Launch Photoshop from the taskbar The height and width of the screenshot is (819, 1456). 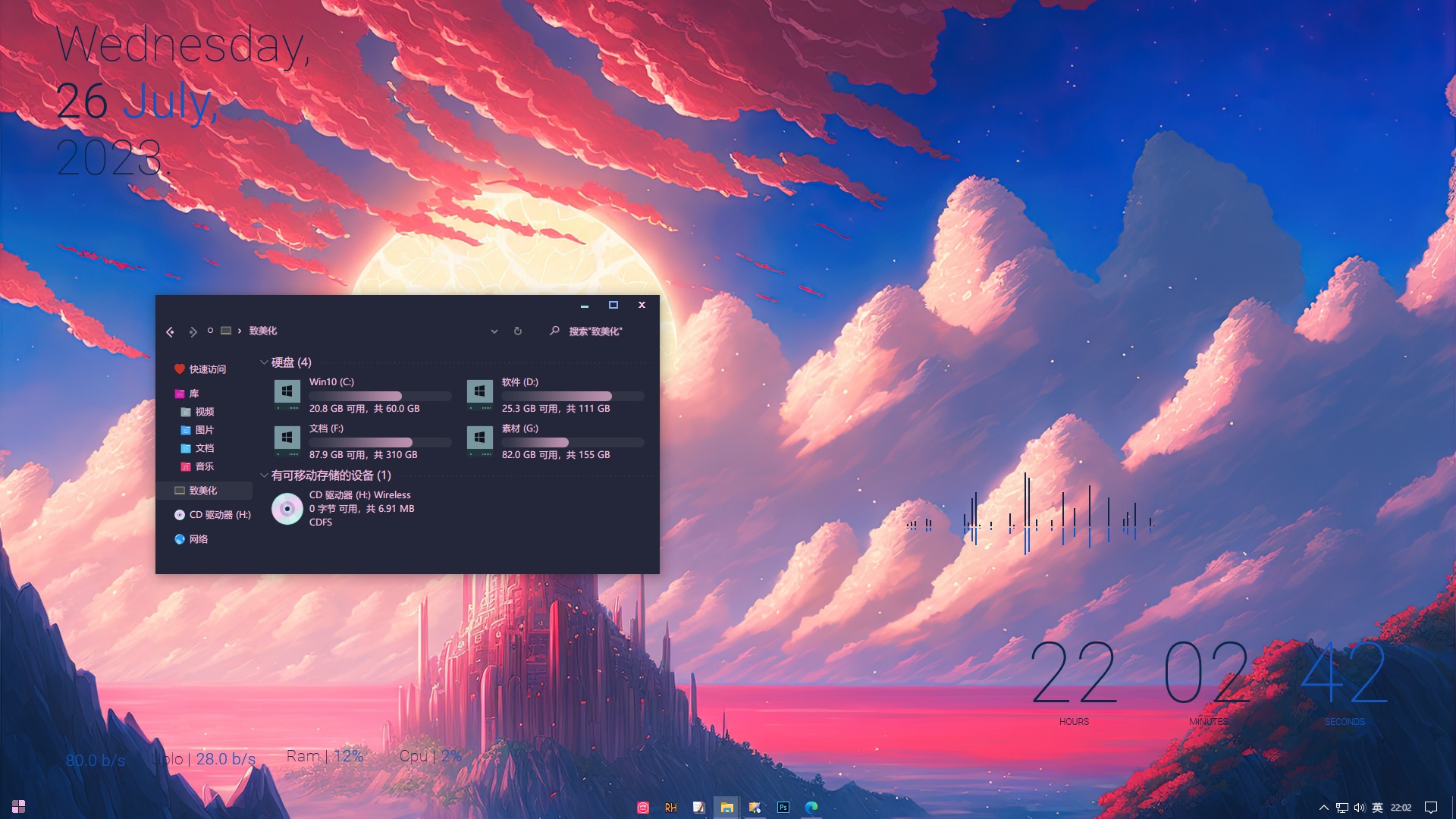783,807
